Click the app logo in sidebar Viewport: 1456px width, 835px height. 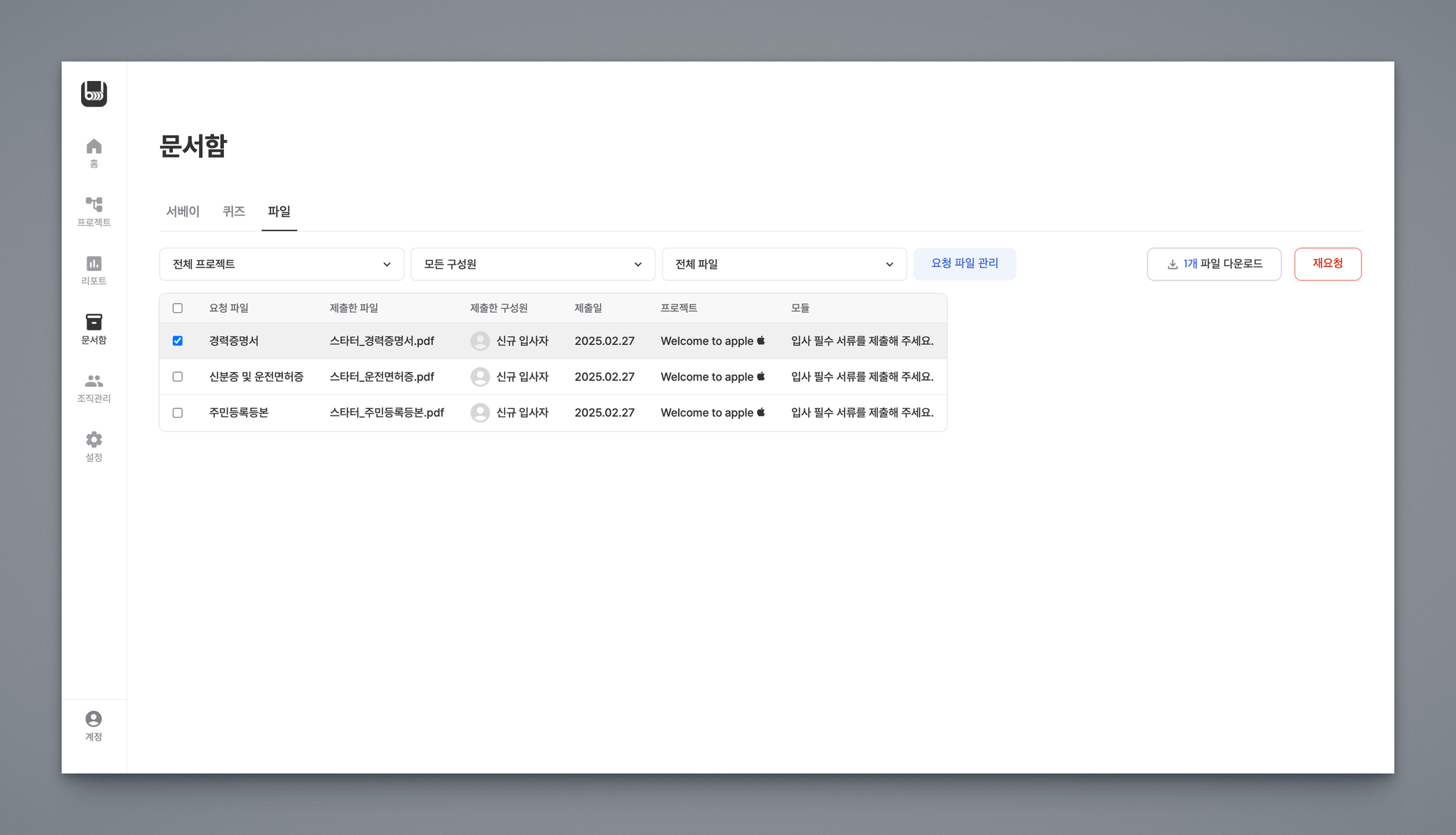click(94, 94)
